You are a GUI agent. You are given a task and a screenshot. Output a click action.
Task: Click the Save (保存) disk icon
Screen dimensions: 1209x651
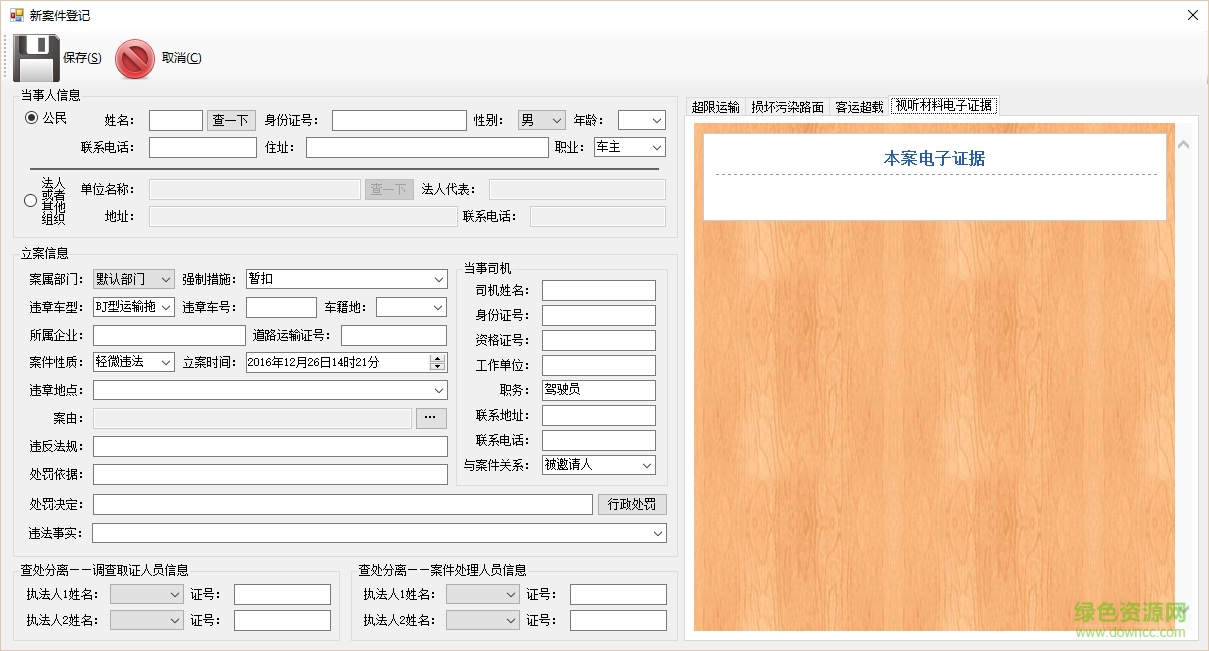tap(38, 57)
